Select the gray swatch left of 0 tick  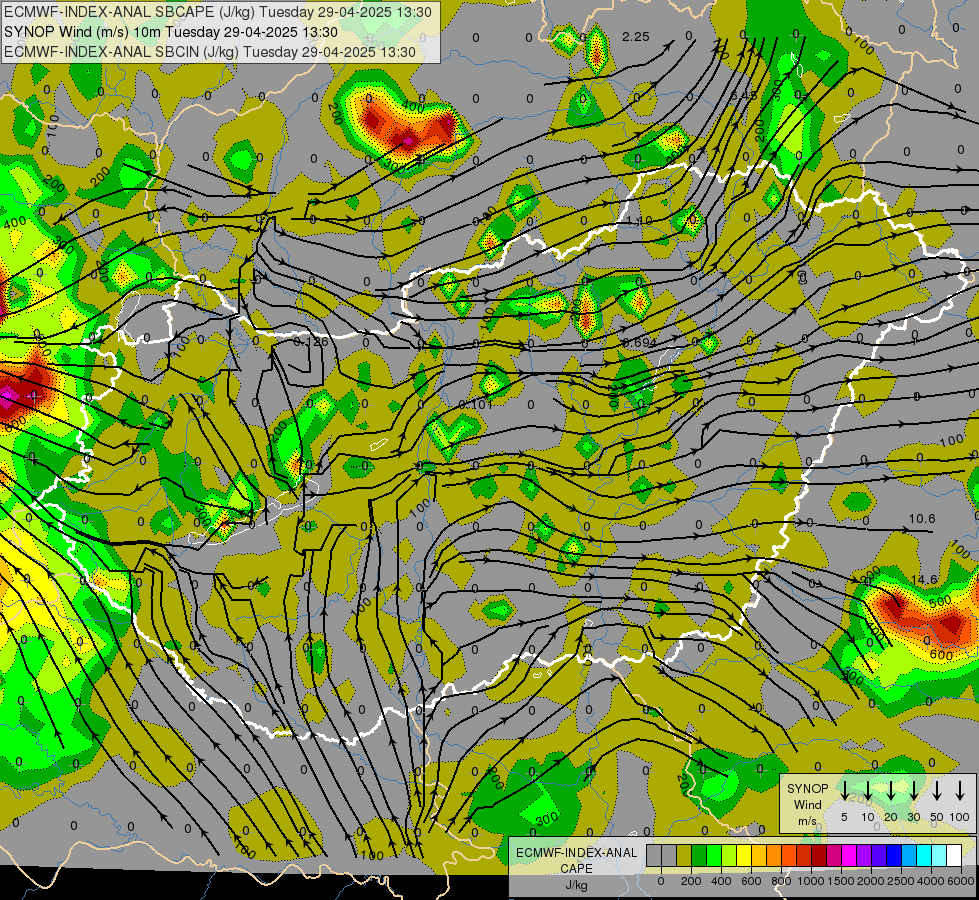[654, 855]
